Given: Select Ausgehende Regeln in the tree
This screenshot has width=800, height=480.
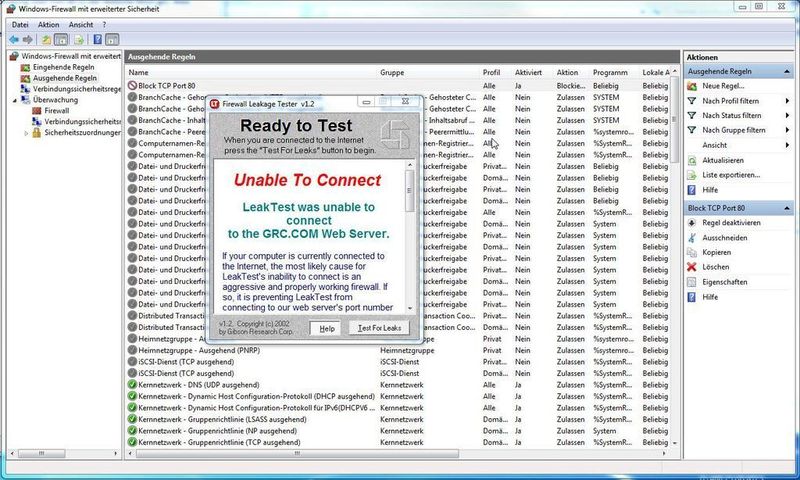Looking at the screenshot, I should [65, 78].
